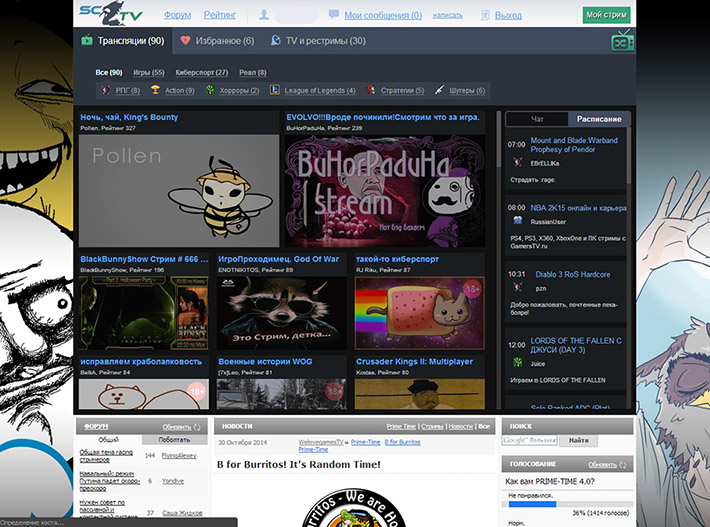710x527 pixels.
Task: Click the speech bubble messages icon
Action: pyautogui.click(x=334, y=16)
